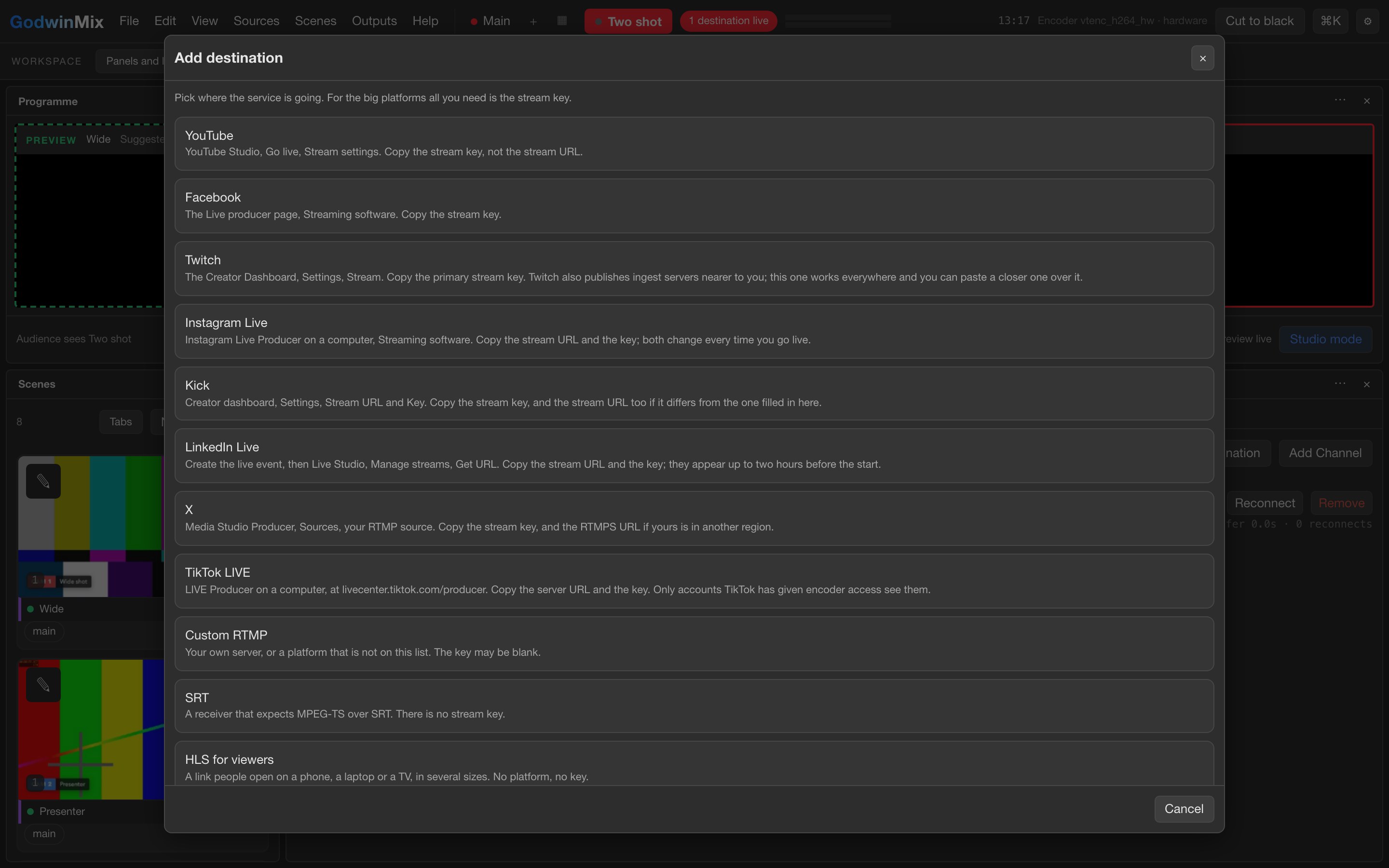Image resolution: width=1389 pixels, height=868 pixels.
Task: Choose YouTube as the destination
Action: (694, 144)
